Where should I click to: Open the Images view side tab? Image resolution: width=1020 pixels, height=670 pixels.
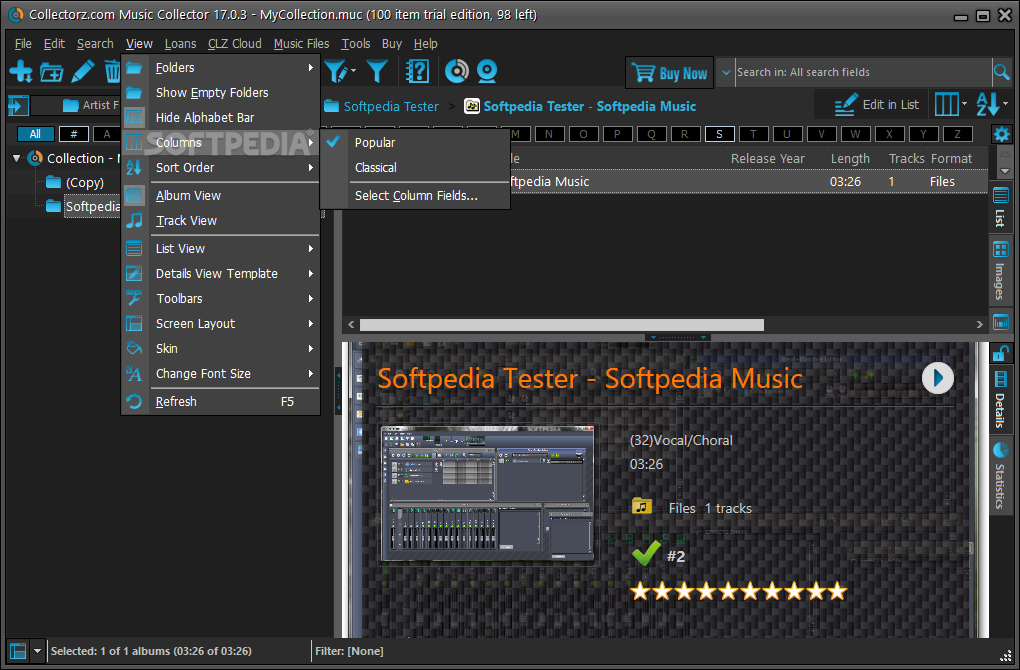[x=1000, y=271]
